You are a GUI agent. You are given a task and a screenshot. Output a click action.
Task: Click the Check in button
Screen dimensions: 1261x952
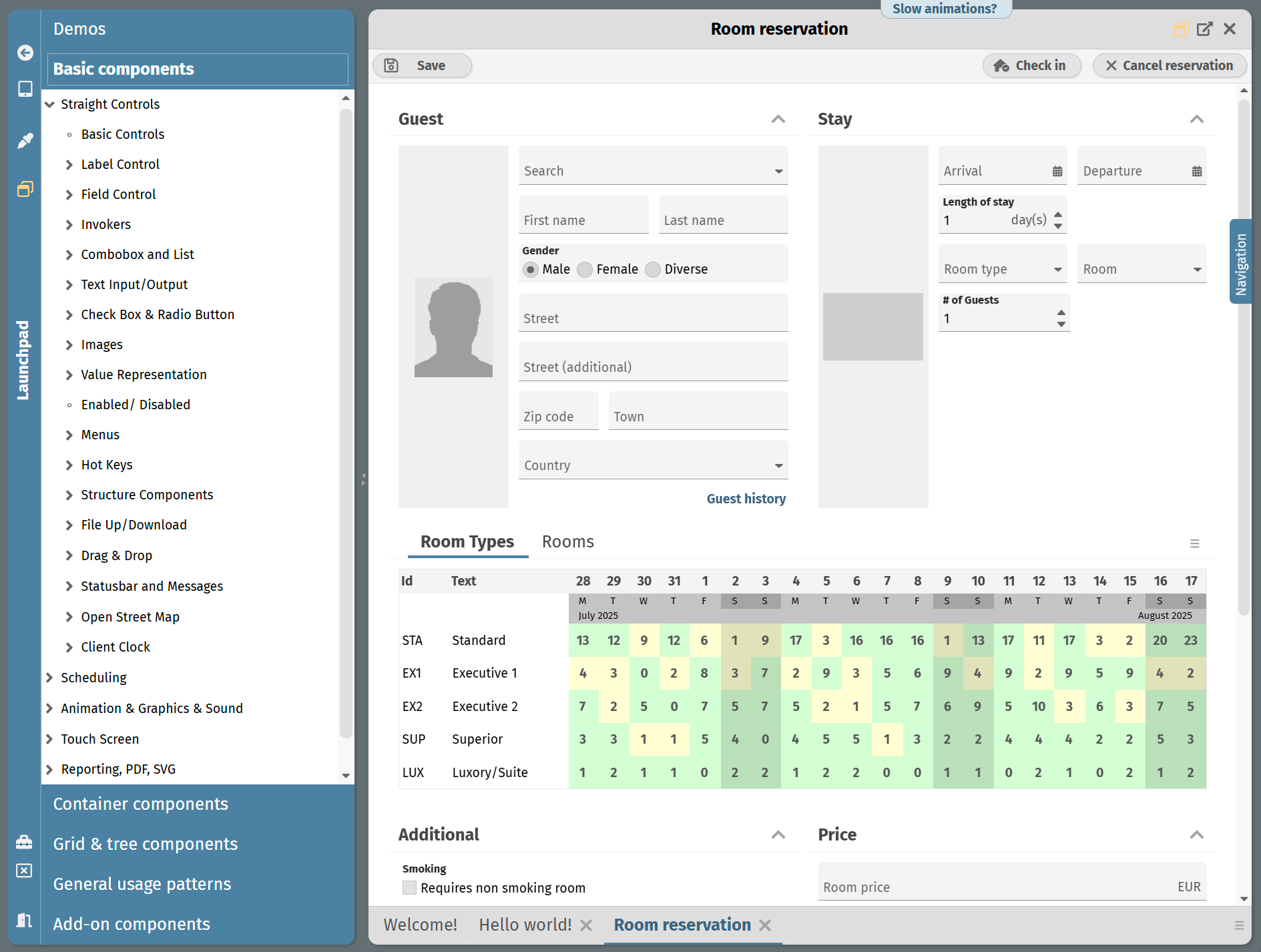pyautogui.click(x=1031, y=65)
